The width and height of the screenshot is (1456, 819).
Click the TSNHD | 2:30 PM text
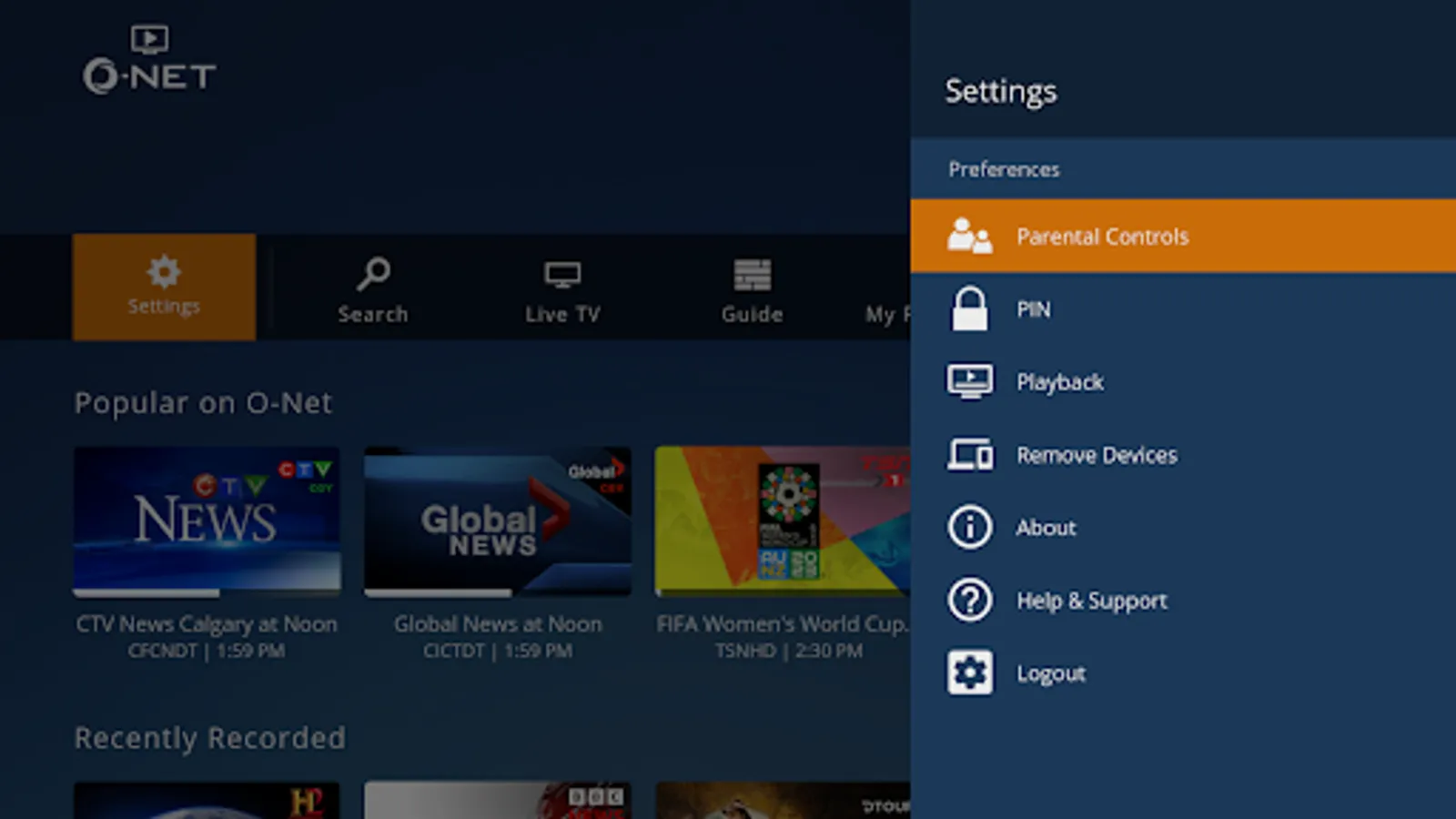789,651
